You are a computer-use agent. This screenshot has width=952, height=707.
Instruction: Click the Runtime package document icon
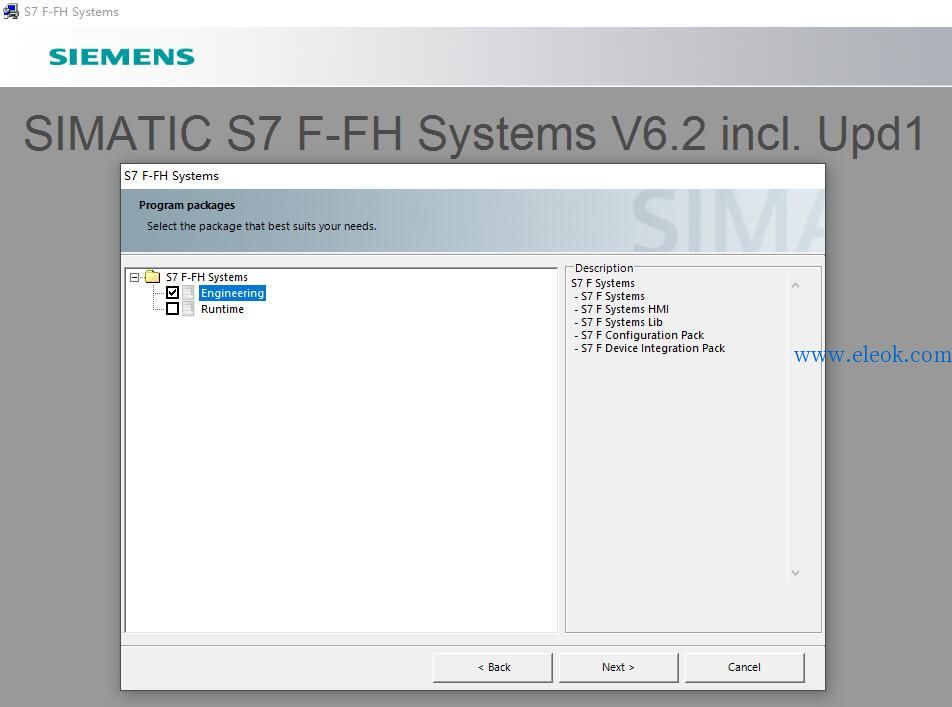189,309
